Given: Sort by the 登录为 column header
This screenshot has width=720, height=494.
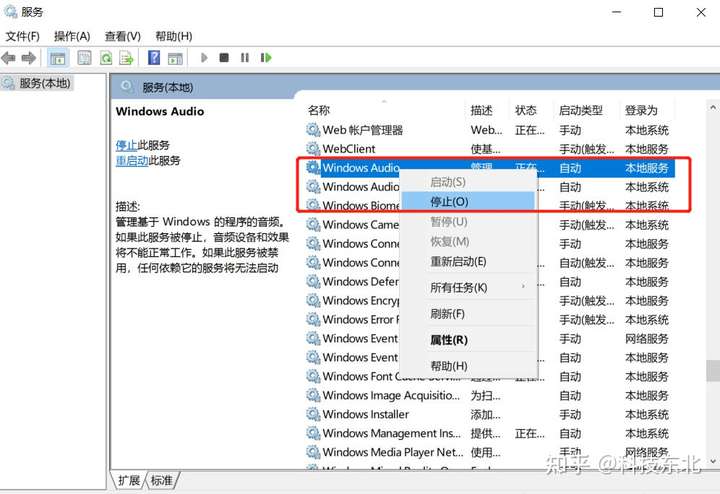Looking at the screenshot, I should pos(647,110).
